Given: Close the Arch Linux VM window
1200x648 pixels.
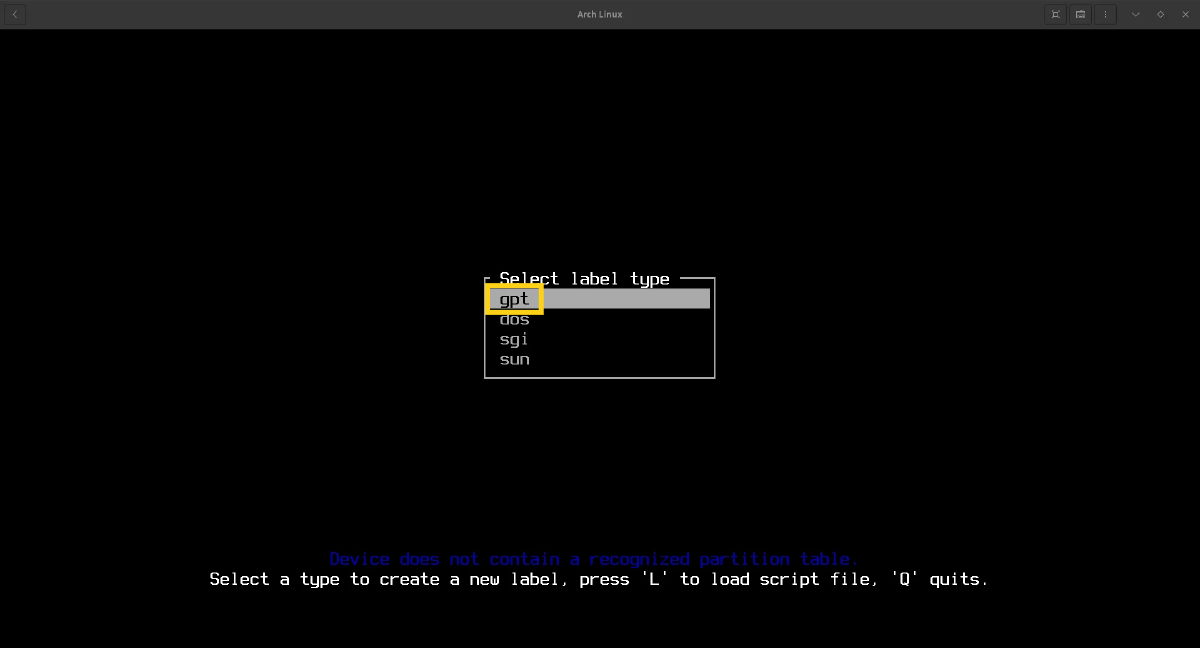Looking at the screenshot, I should [1185, 14].
